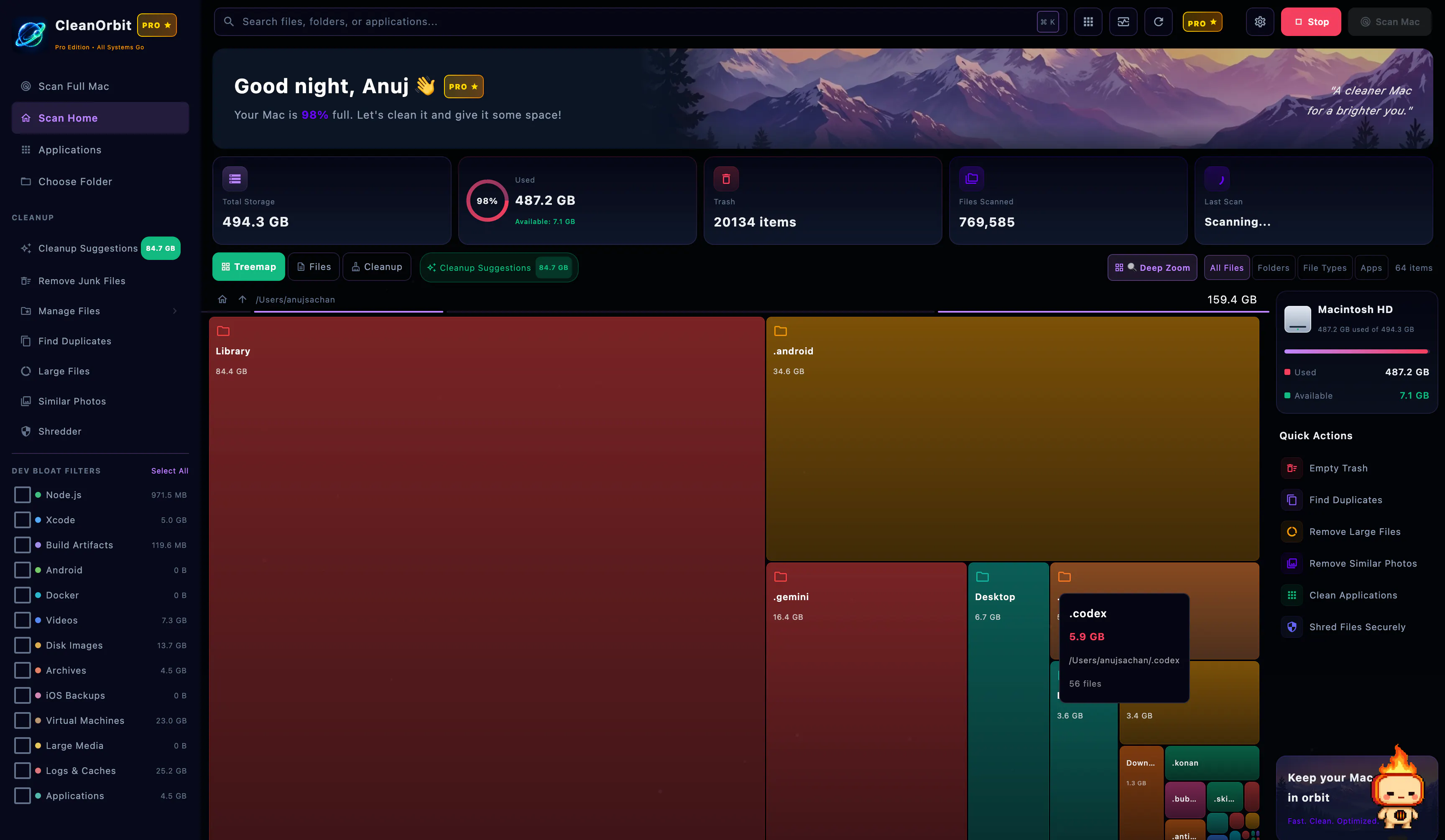Viewport: 1445px width, 840px height.
Task: Focus the search files input field
Action: click(x=639, y=22)
